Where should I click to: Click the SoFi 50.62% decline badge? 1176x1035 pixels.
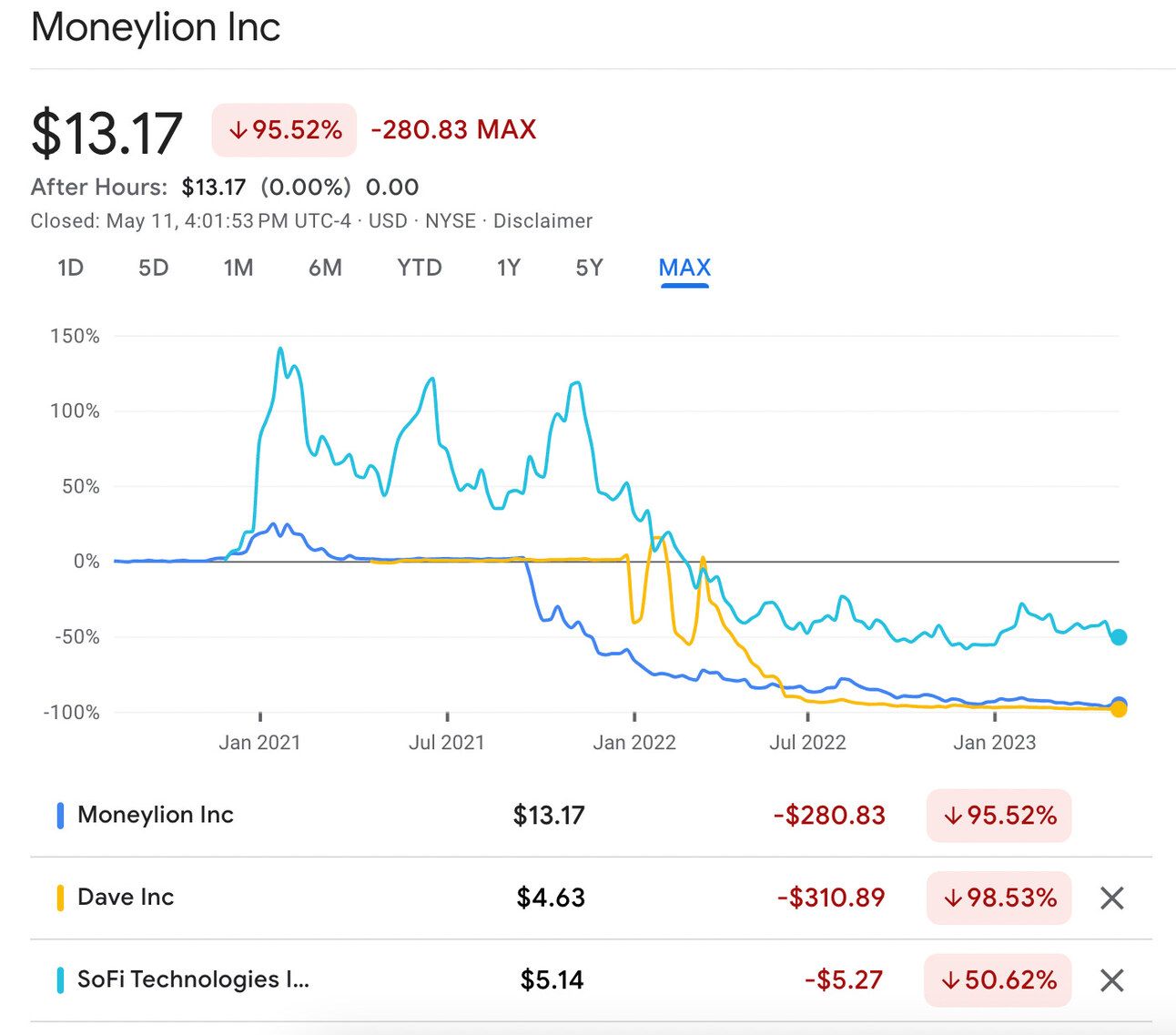pyautogui.click(x=998, y=980)
